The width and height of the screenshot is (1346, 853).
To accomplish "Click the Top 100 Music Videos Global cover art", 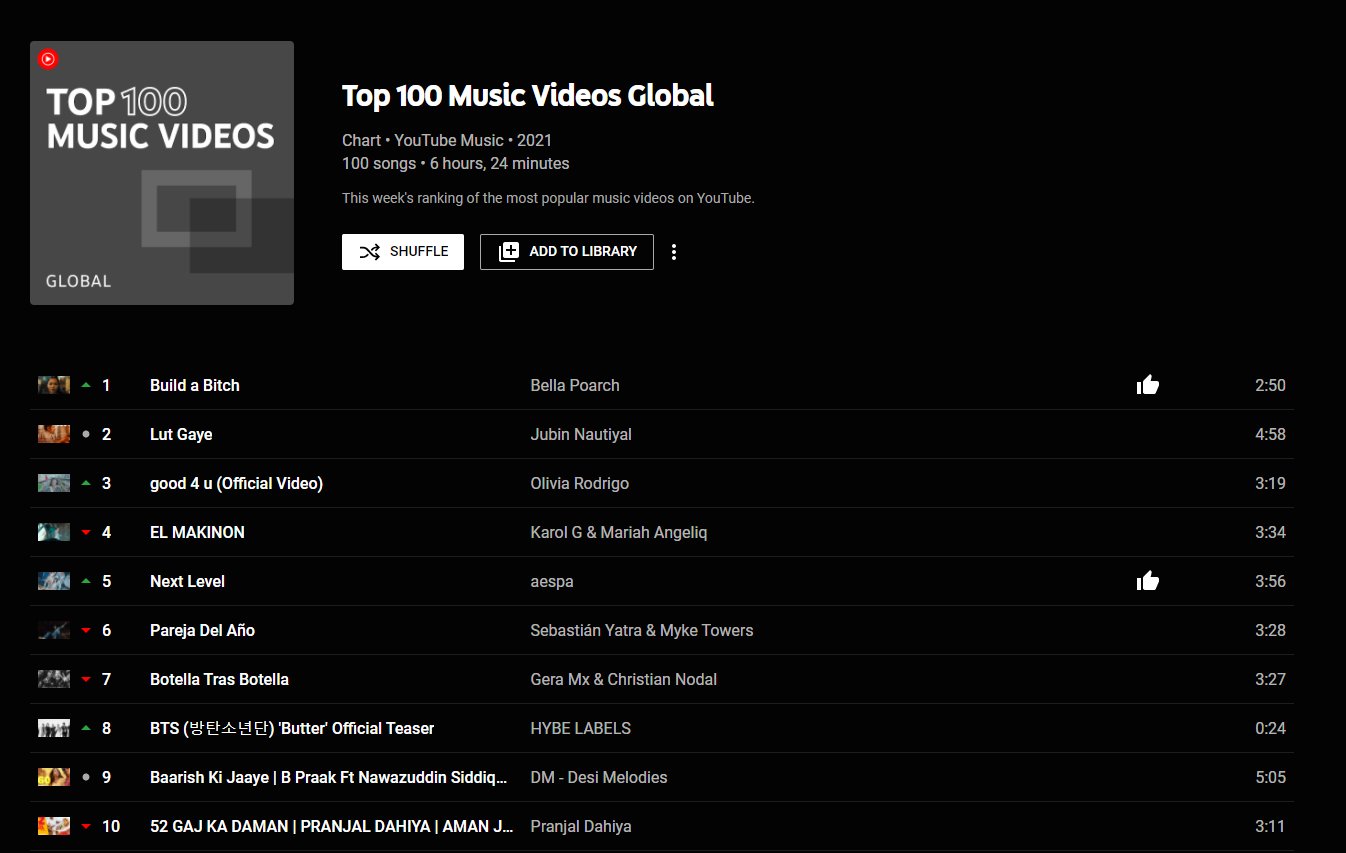I will coord(161,171).
